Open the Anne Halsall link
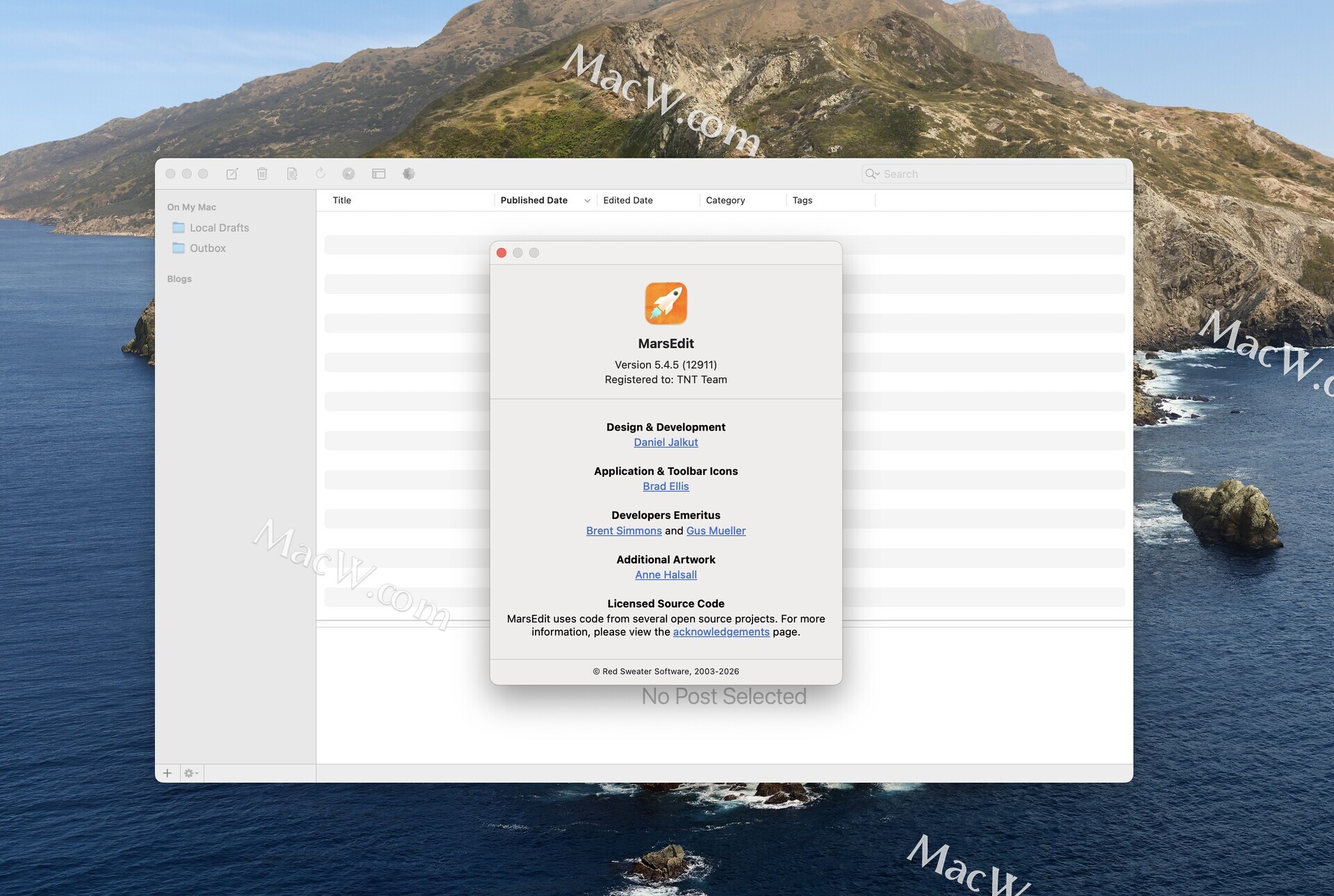This screenshot has width=1334, height=896. click(666, 575)
